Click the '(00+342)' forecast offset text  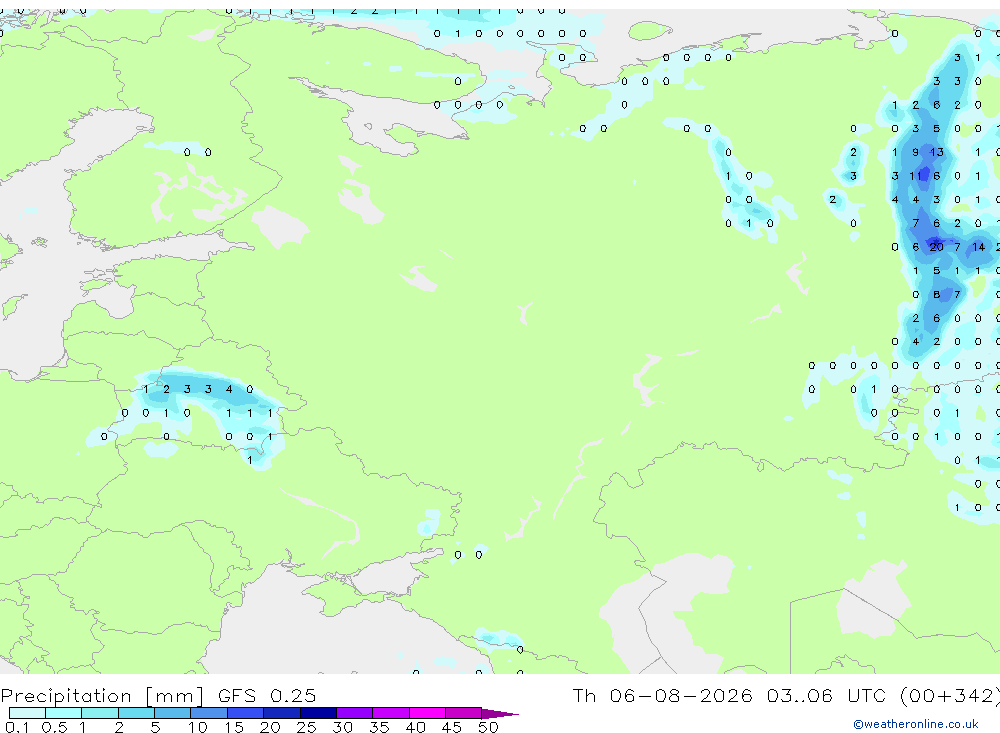point(950,695)
